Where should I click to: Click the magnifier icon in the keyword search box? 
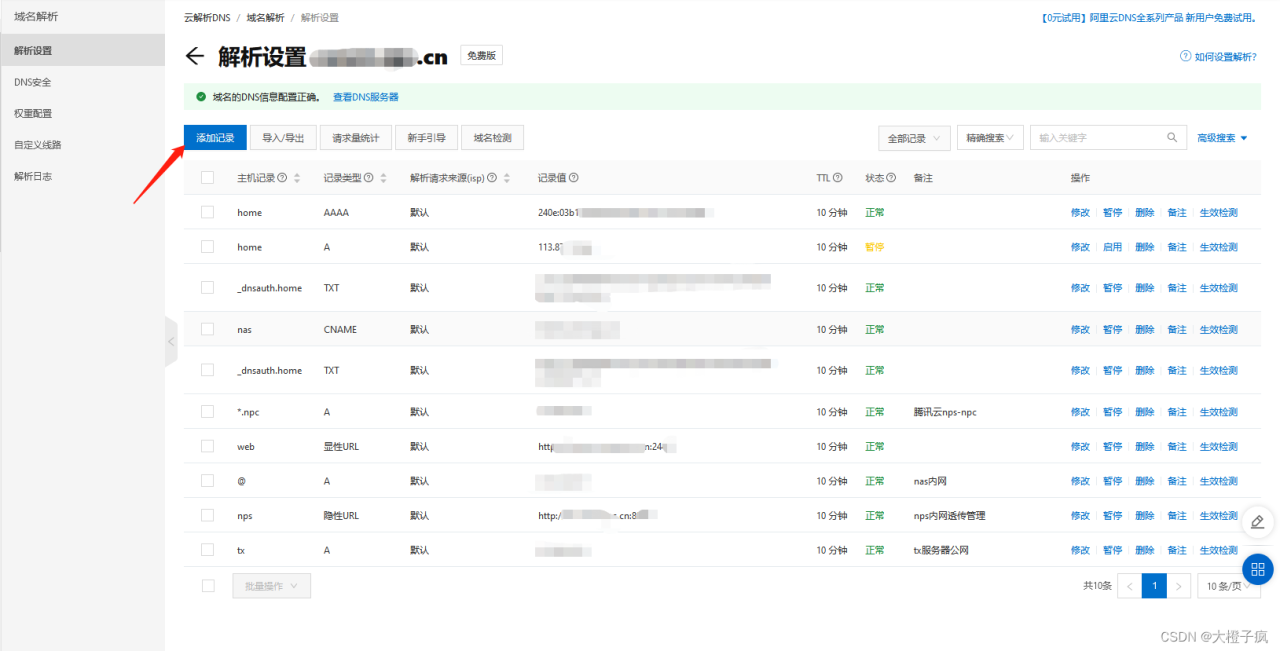1170,136
